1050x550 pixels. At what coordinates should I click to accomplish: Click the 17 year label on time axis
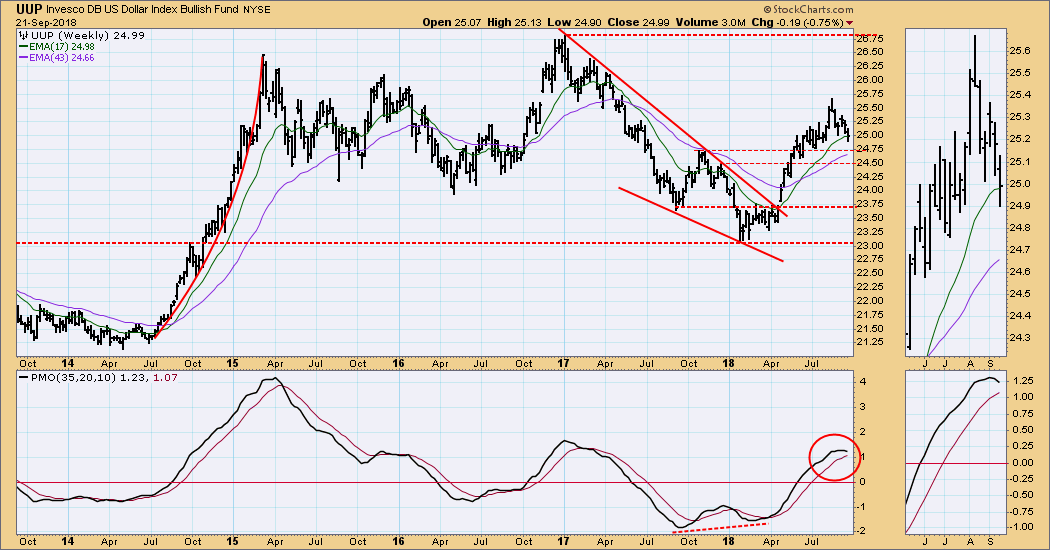pyautogui.click(x=562, y=366)
